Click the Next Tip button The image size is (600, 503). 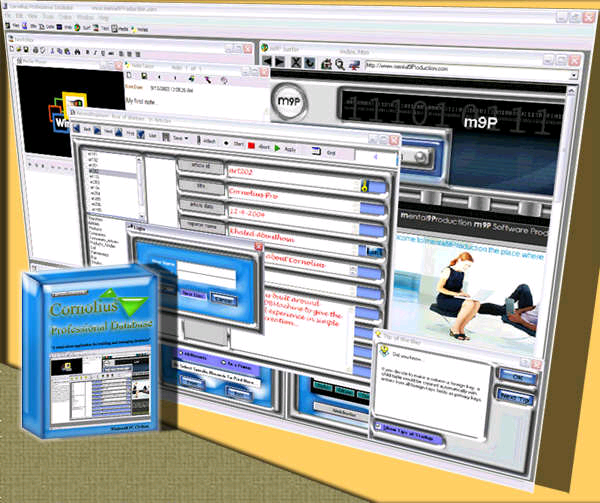pyautogui.click(x=516, y=397)
